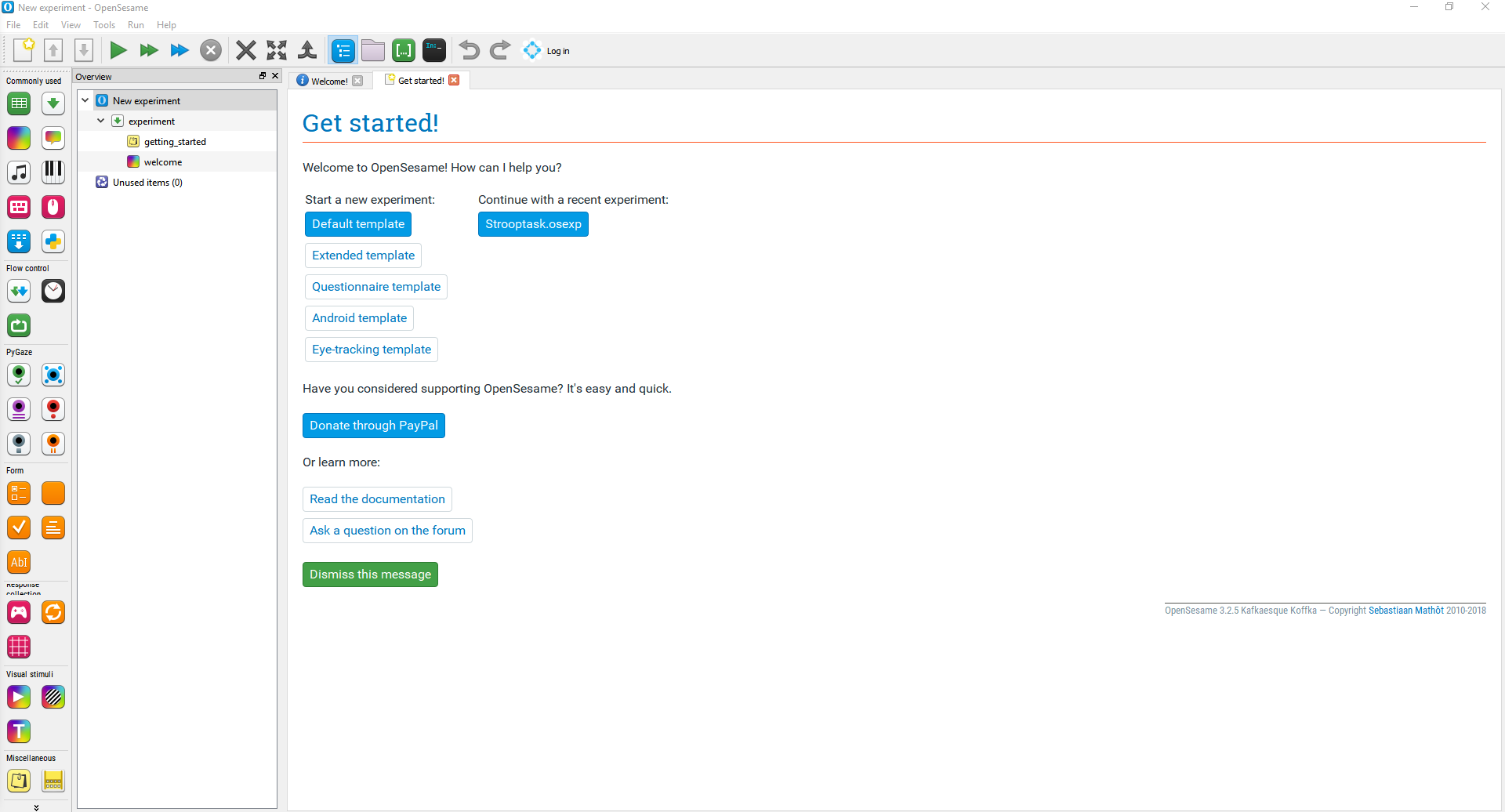The height and width of the screenshot is (812, 1505).
Task: Click the New experiment toolbar icon
Action: coord(24,50)
